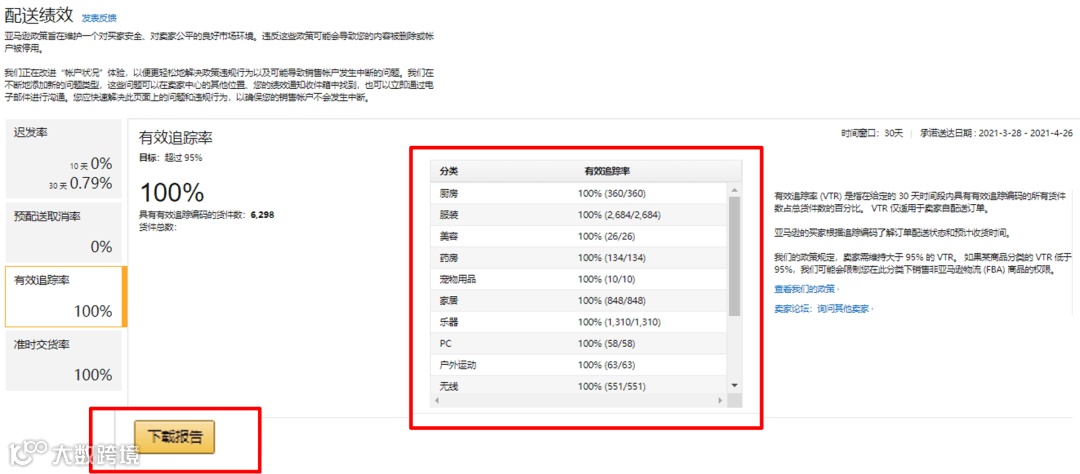Select the 准时交货率 metric tab
This screenshot has width=1080, height=474.
coord(63,360)
